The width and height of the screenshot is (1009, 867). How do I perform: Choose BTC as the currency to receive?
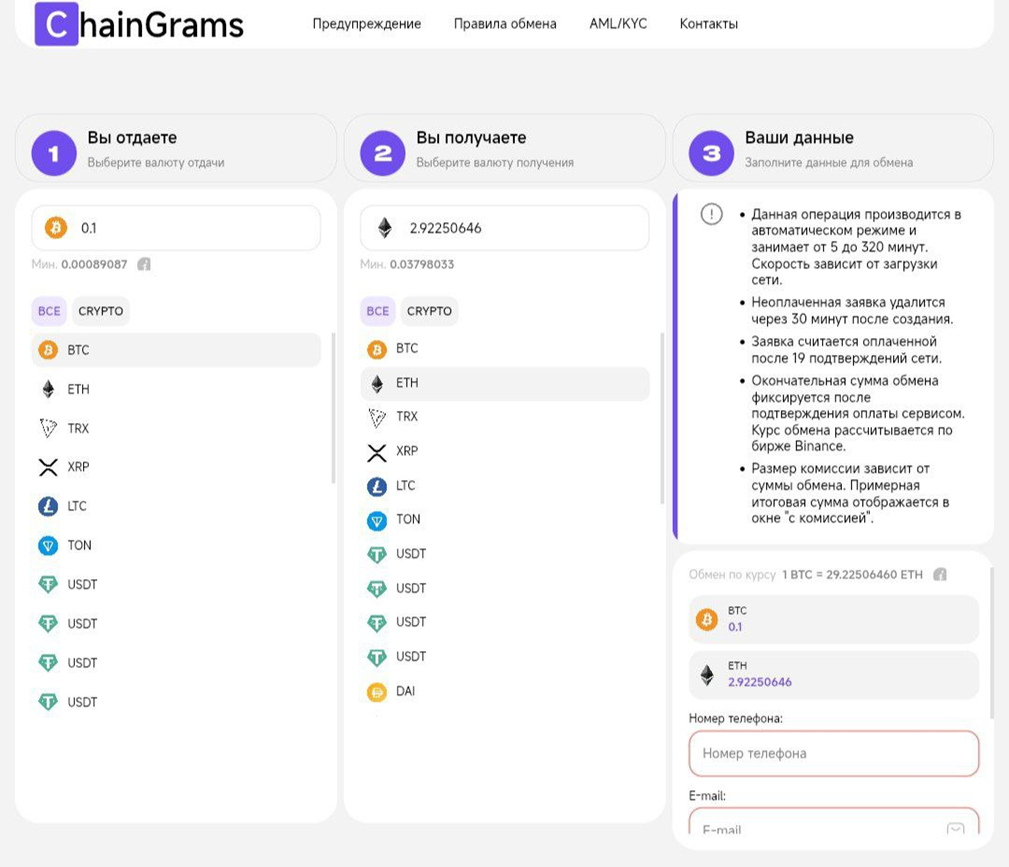point(504,349)
